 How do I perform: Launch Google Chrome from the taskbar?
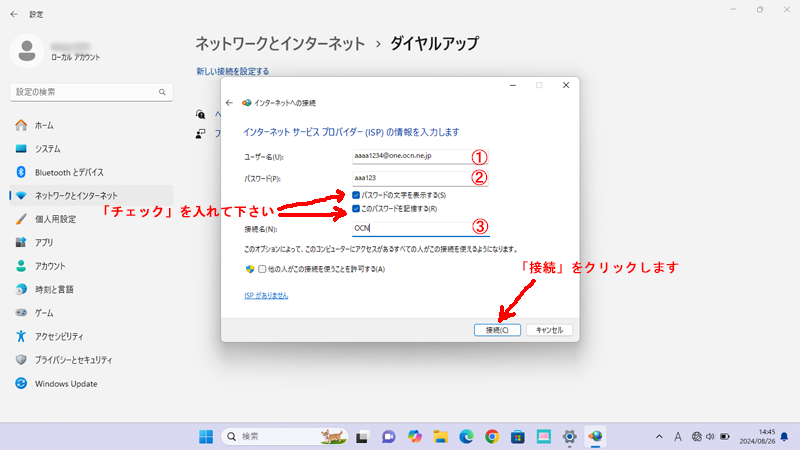[x=491, y=436]
